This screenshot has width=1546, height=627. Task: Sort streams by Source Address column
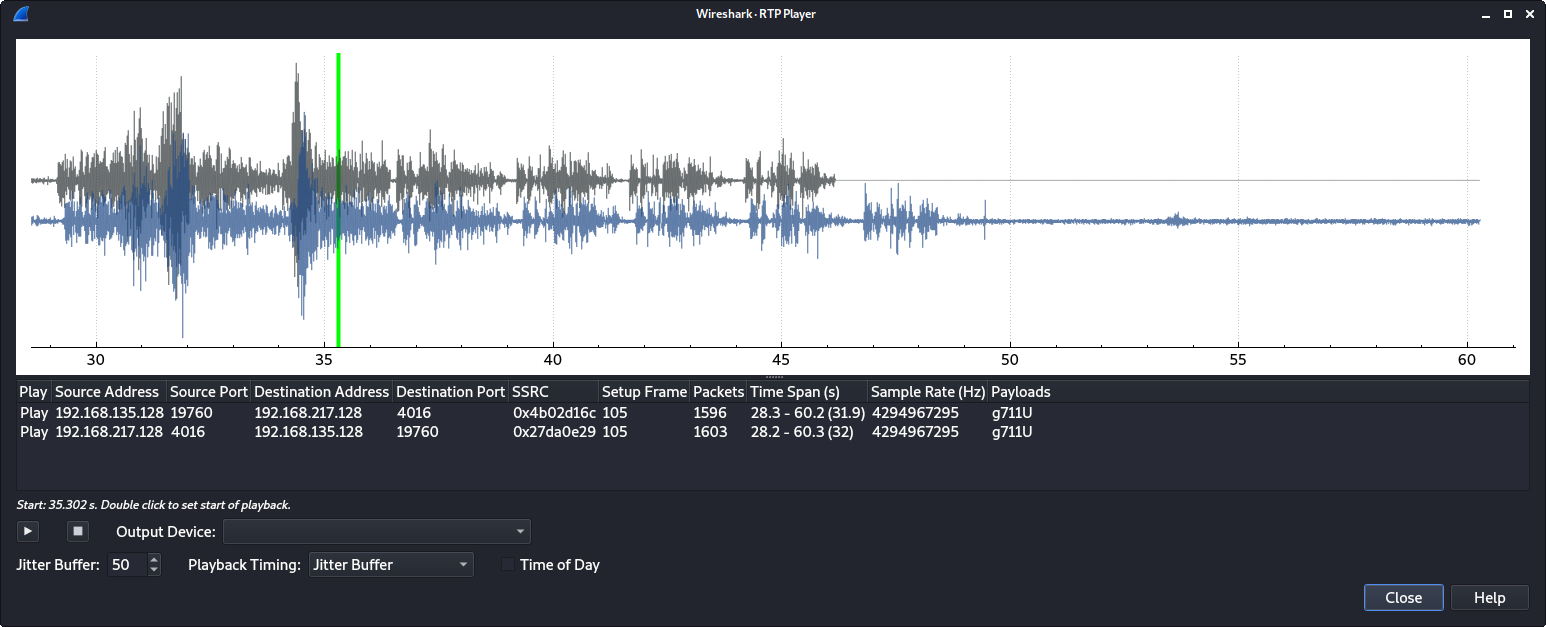[107, 392]
